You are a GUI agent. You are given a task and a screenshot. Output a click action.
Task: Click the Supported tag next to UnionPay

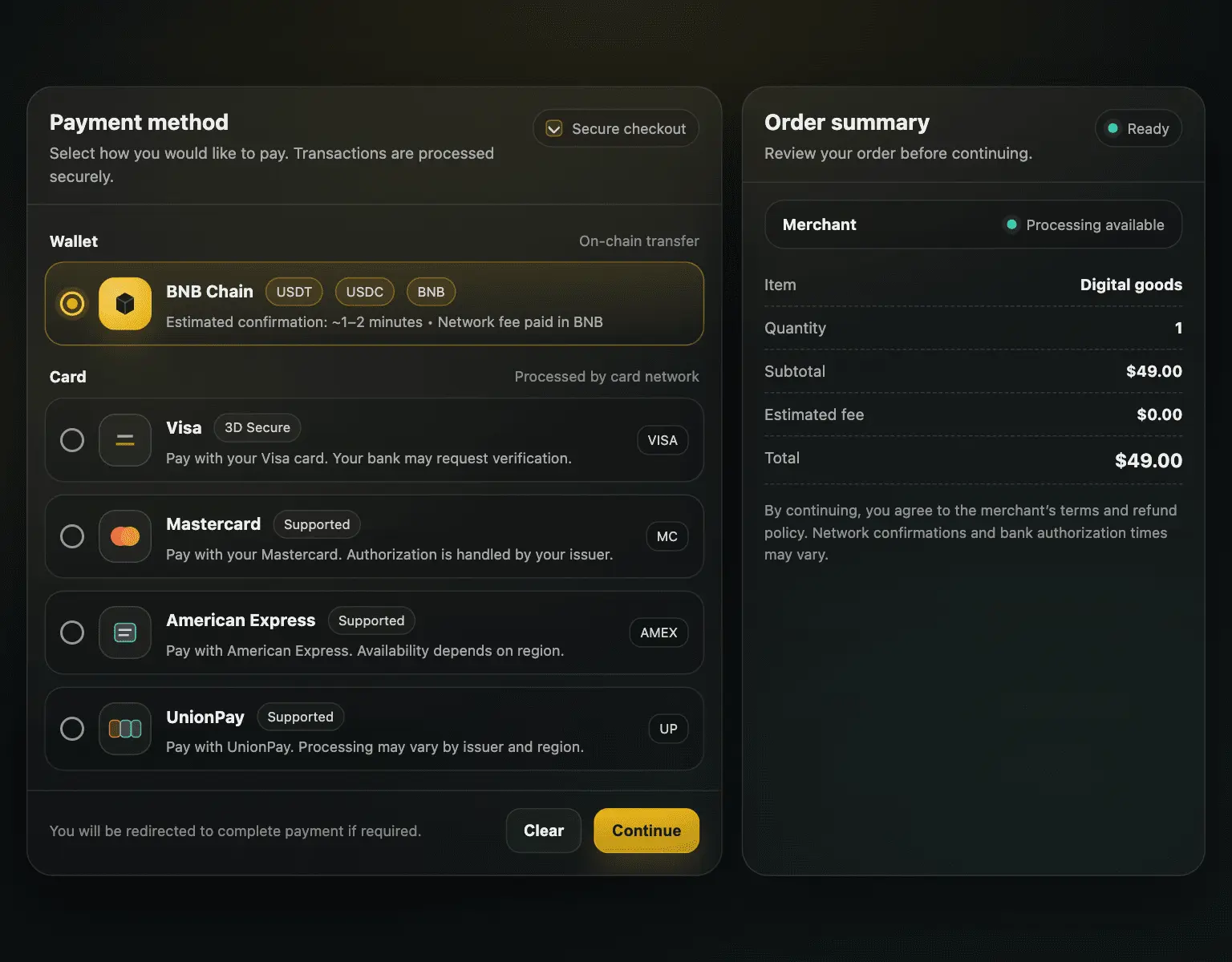[x=301, y=717]
